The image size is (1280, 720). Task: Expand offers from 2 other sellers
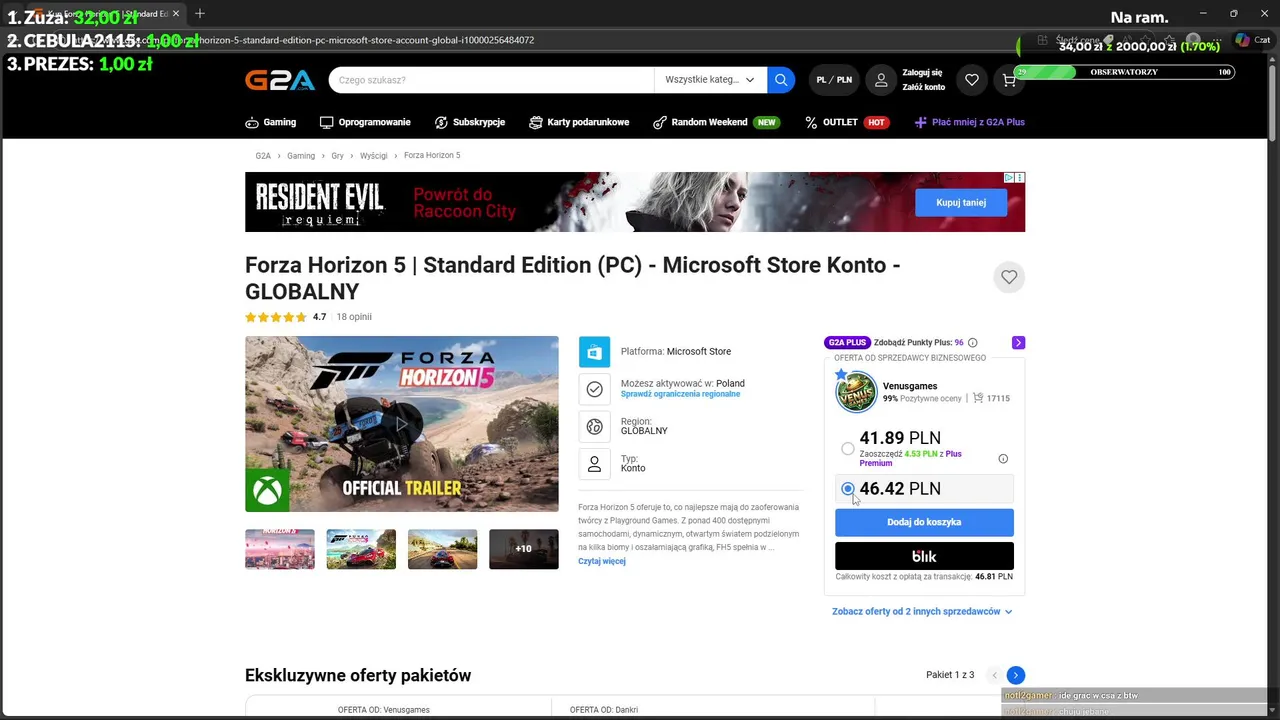coord(922,611)
